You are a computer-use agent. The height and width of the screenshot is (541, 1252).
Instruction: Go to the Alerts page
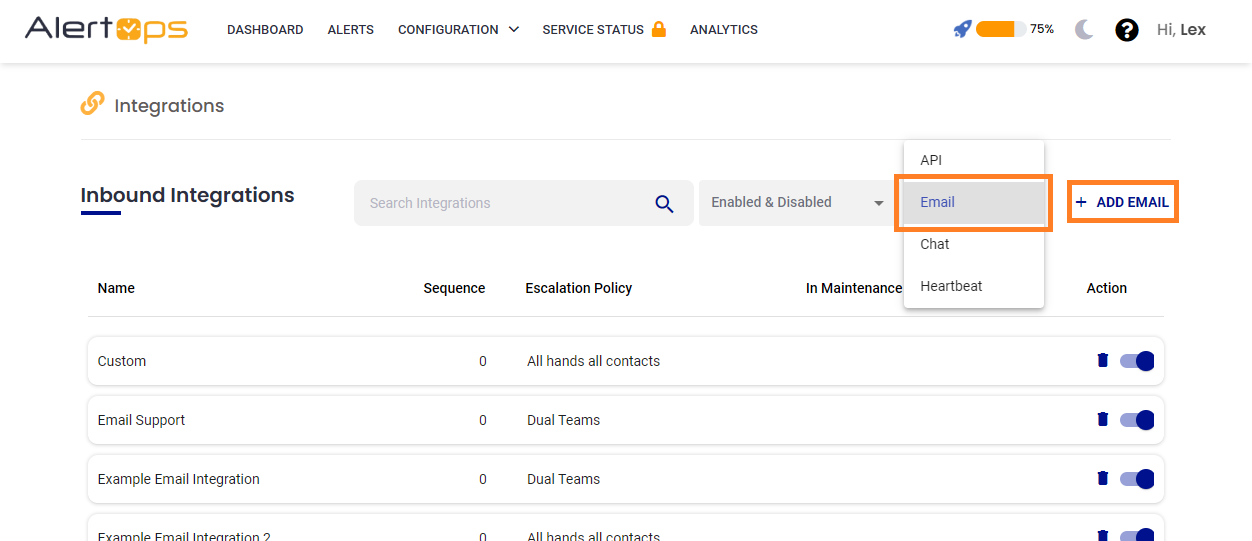pyautogui.click(x=350, y=30)
